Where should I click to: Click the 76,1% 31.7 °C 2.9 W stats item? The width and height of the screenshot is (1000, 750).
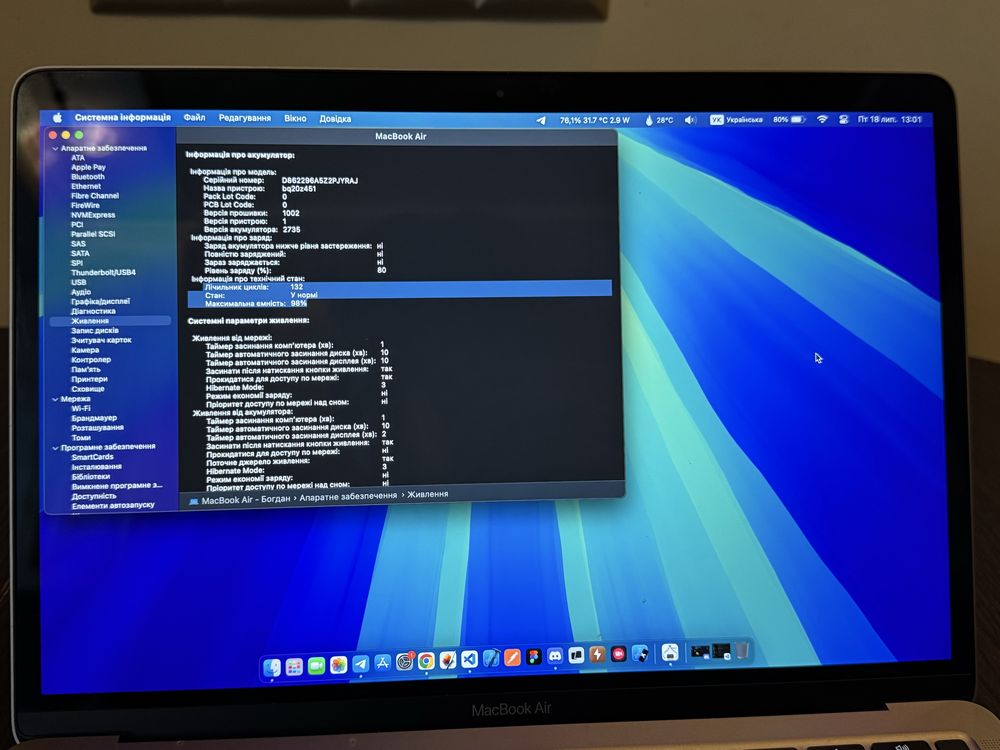click(x=594, y=120)
